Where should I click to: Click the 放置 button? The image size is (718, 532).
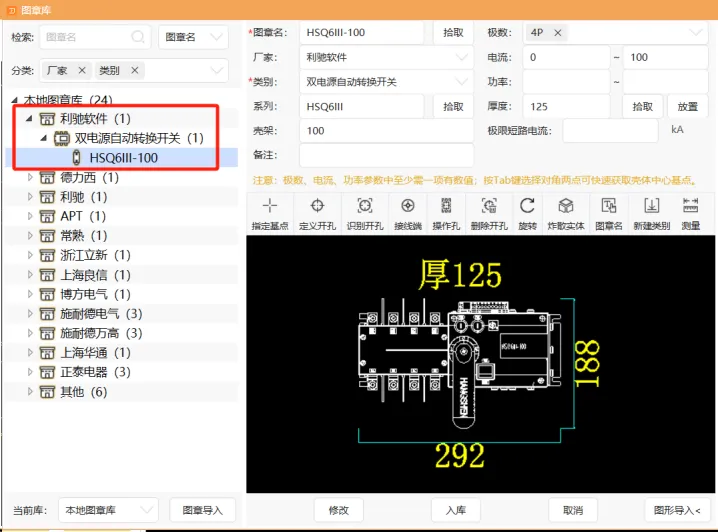(687, 107)
